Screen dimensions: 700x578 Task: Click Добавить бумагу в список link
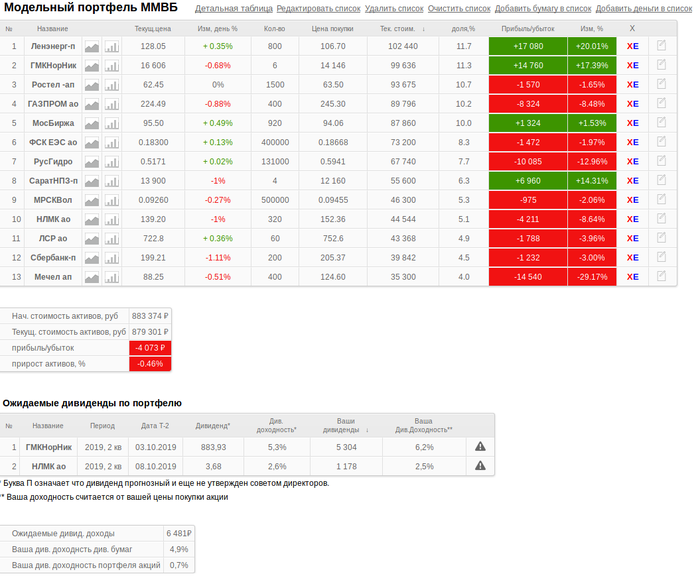coord(543,8)
